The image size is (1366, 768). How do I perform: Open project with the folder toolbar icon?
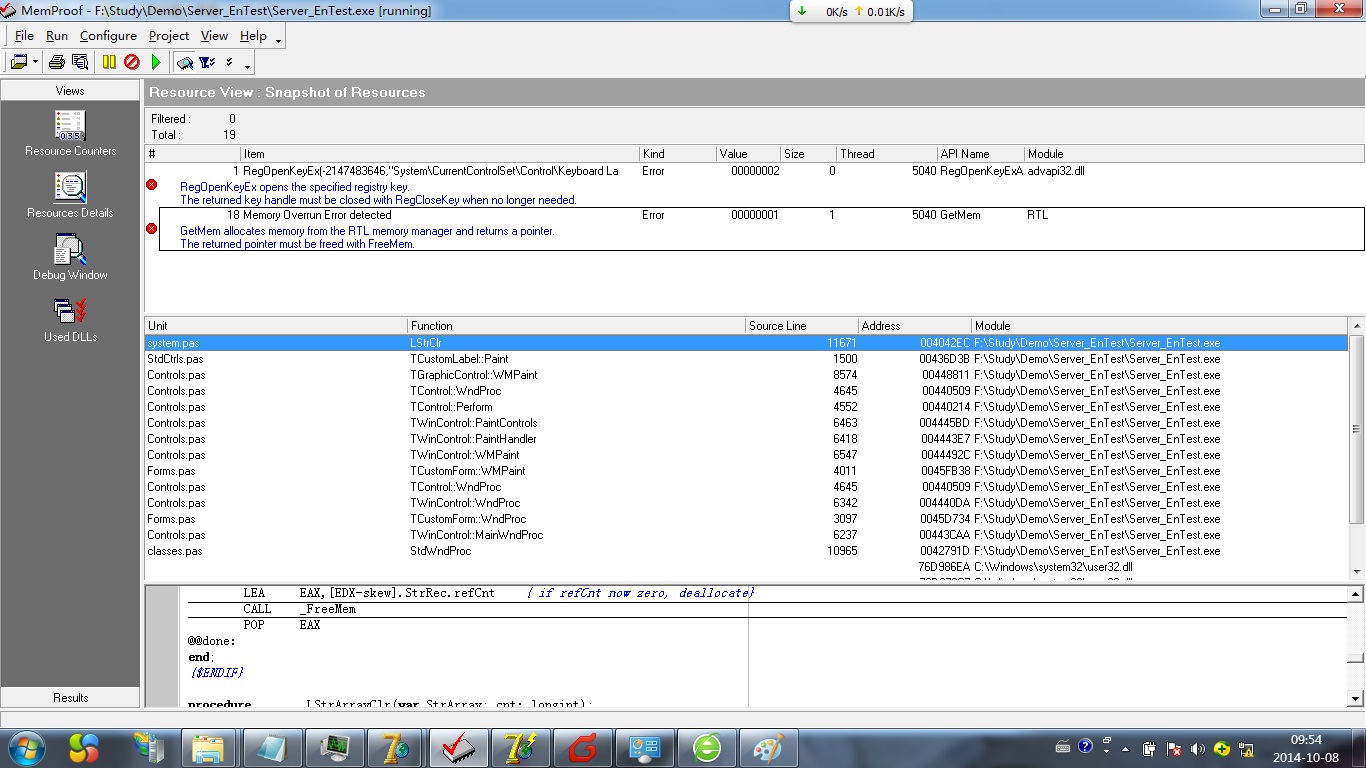[18, 62]
